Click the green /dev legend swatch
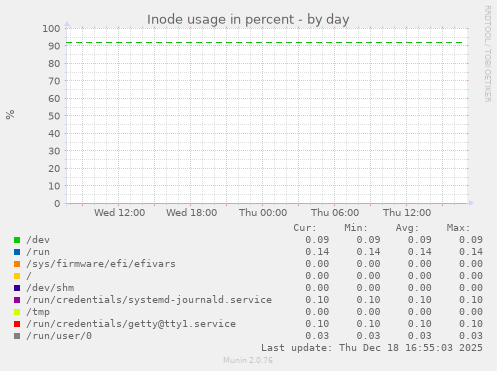 (x=17, y=240)
